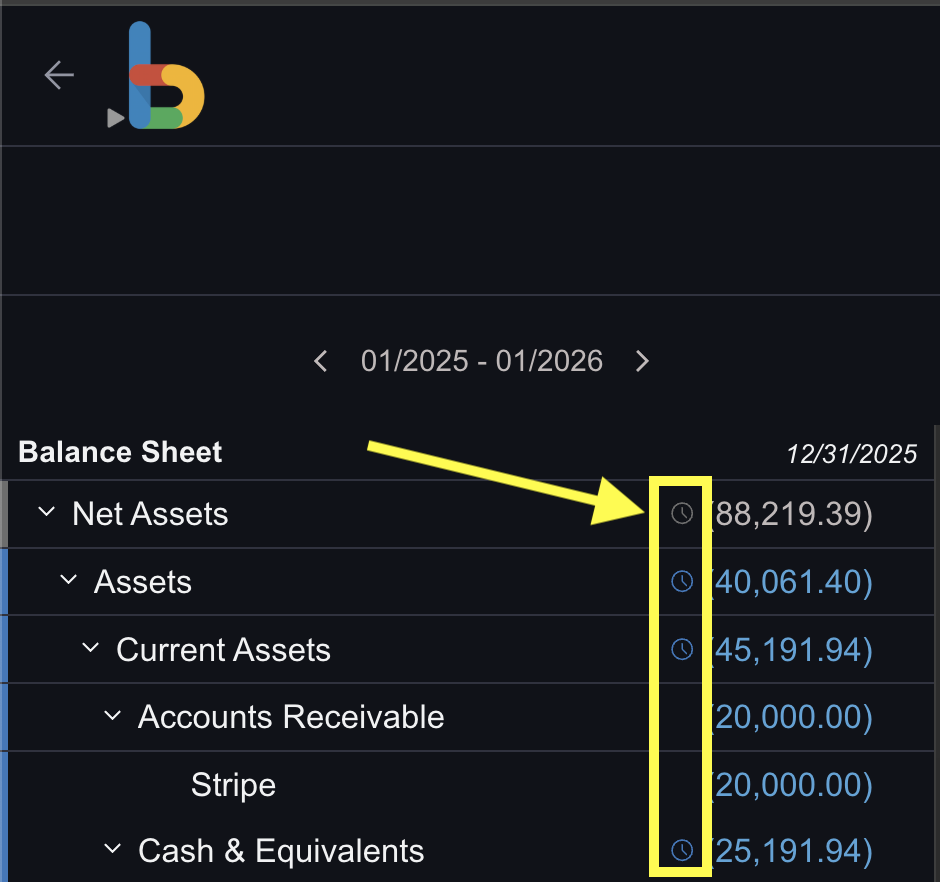Viewport: 940px width, 882px height.
Task: Click the next period chevron arrow
Action: point(642,361)
